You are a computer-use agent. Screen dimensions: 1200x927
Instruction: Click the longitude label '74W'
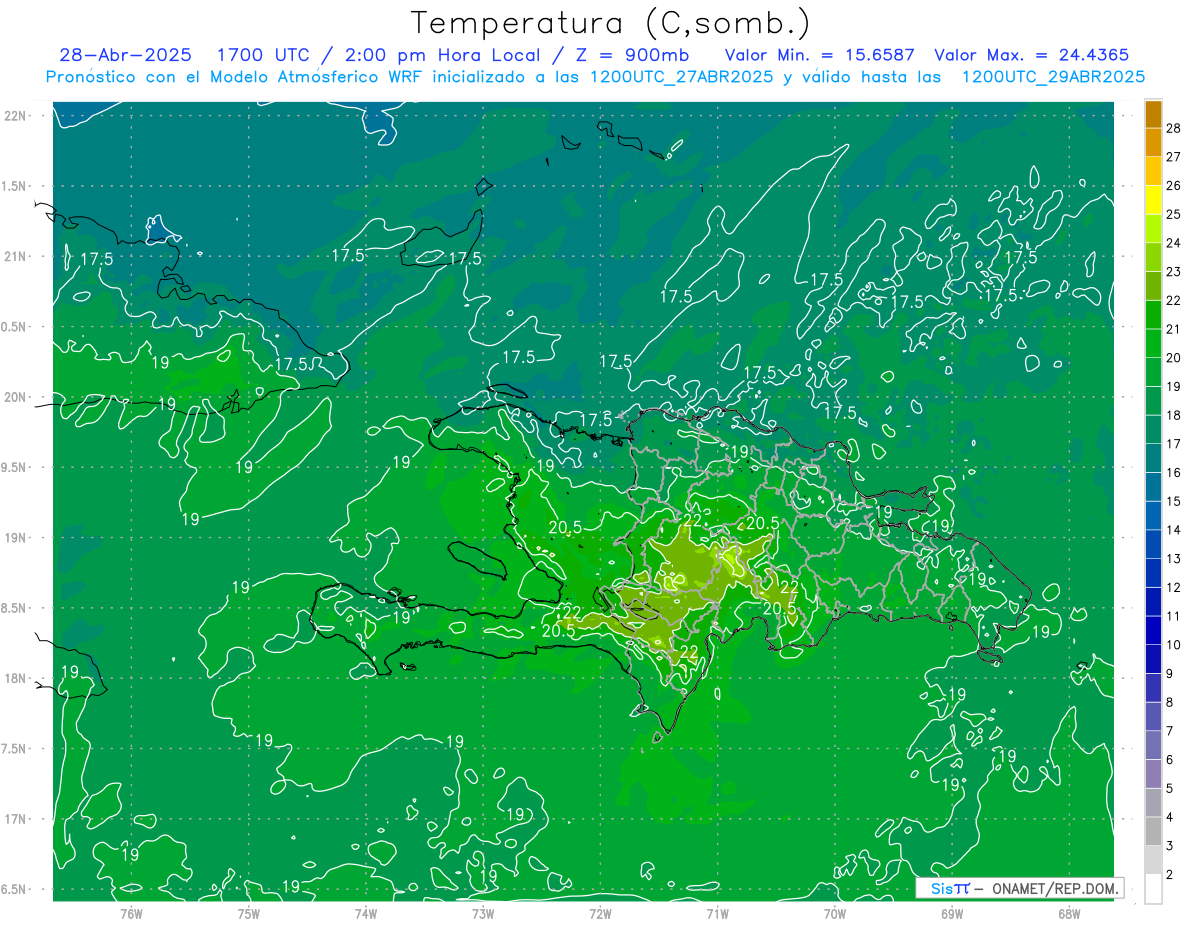(x=366, y=913)
